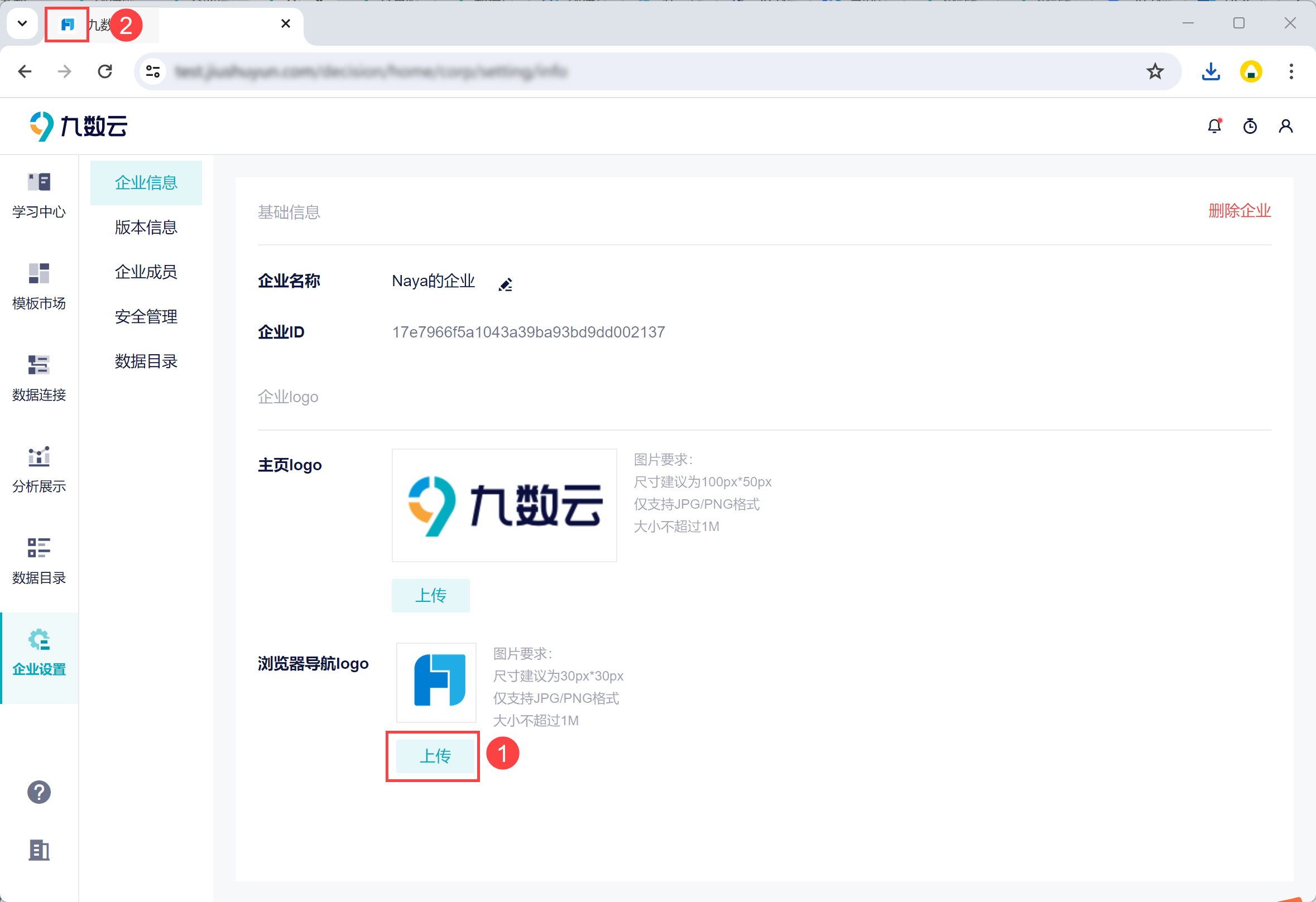1316x902 pixels.
Task: Click the notification bell icon
Action: coord(1214,126)
